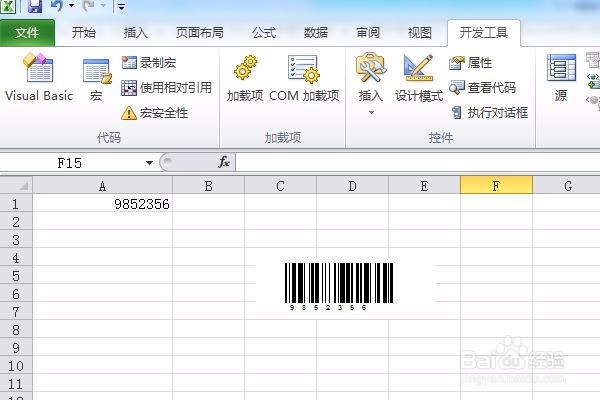Open the Add-ins (加载项) gear button
Viewport: 600px width, 400px height.
pos(245,78)
